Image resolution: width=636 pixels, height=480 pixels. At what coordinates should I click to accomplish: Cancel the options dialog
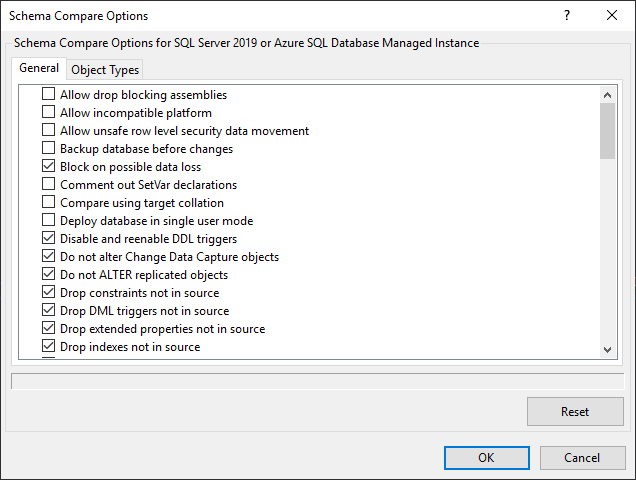[582, 457]
